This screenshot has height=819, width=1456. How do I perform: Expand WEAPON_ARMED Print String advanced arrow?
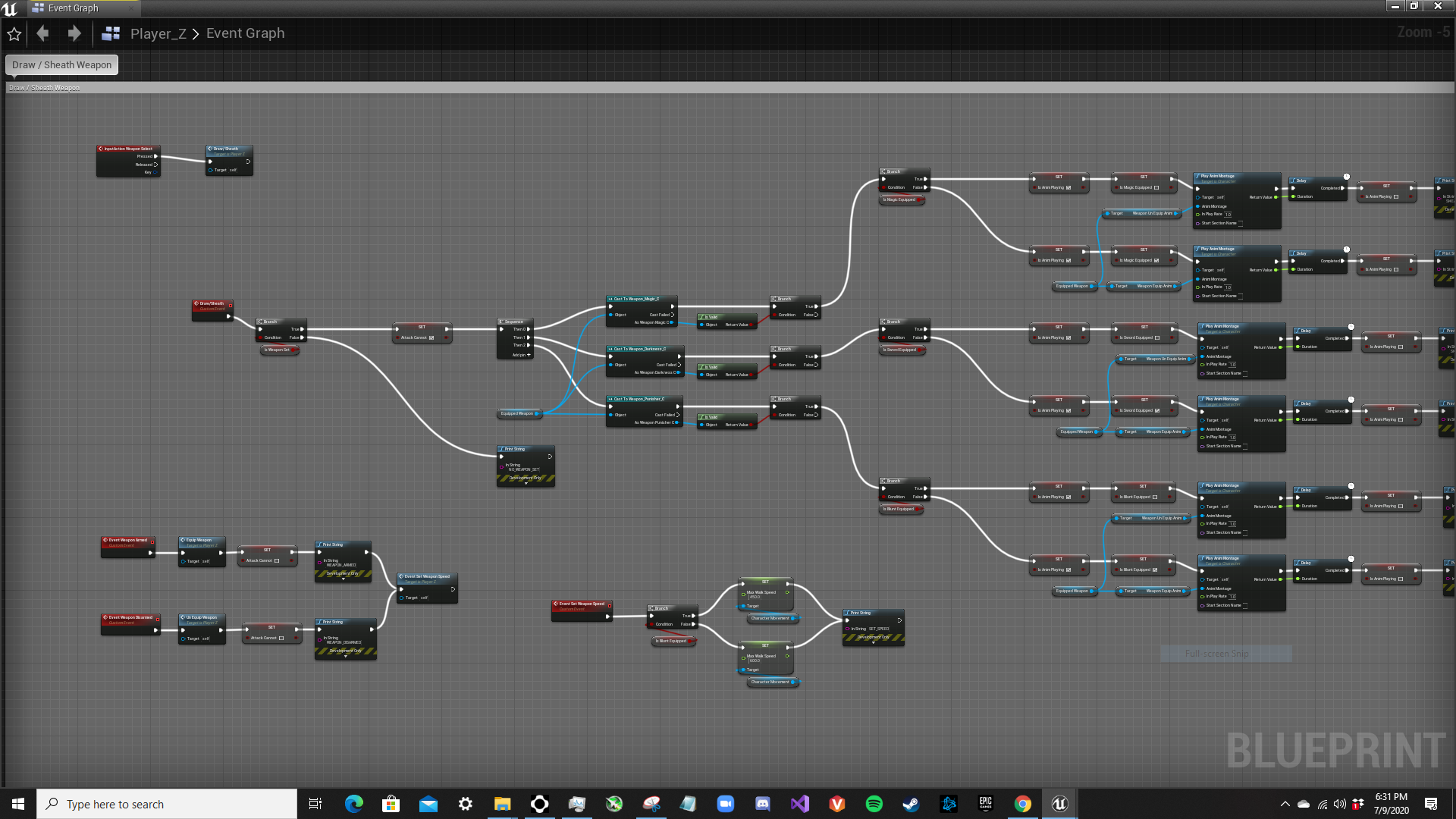343,579
